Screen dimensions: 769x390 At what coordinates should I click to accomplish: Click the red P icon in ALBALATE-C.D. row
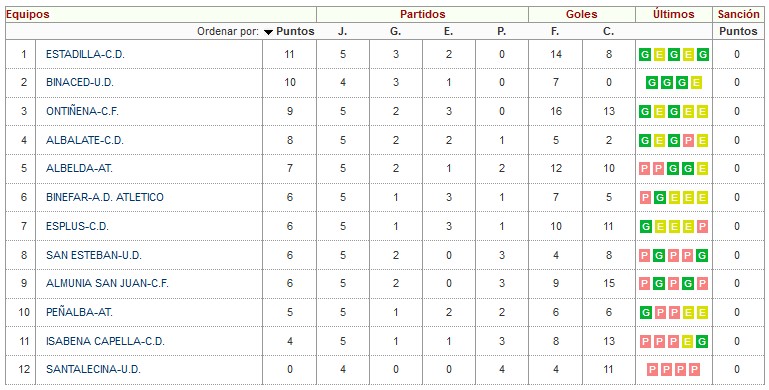click(688, 141)
